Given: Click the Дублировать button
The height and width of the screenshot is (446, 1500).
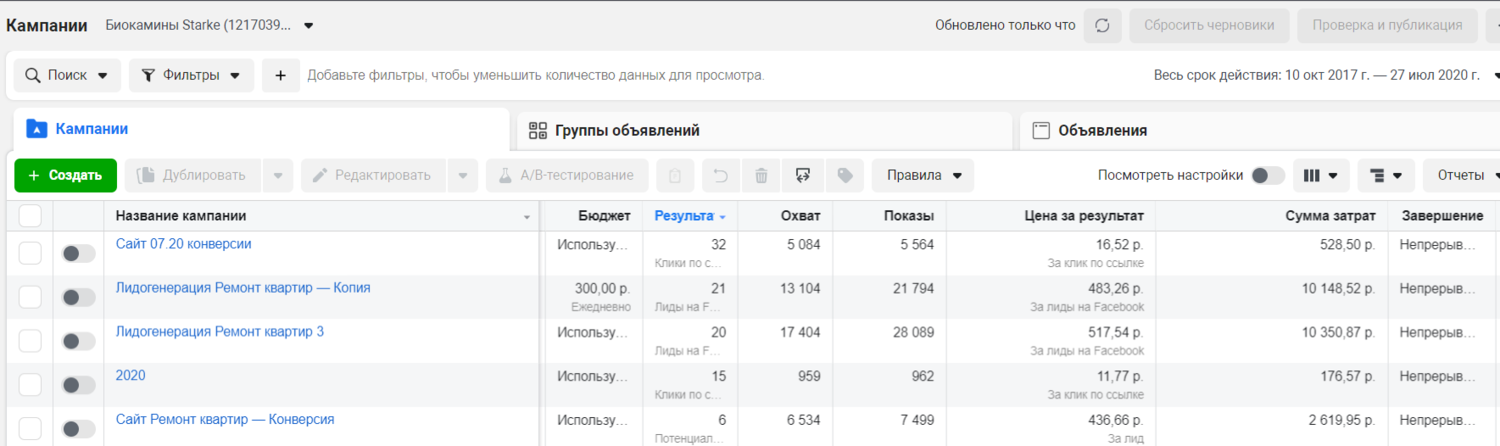Looking at the screenshot, I should click(x=192, y=176).
